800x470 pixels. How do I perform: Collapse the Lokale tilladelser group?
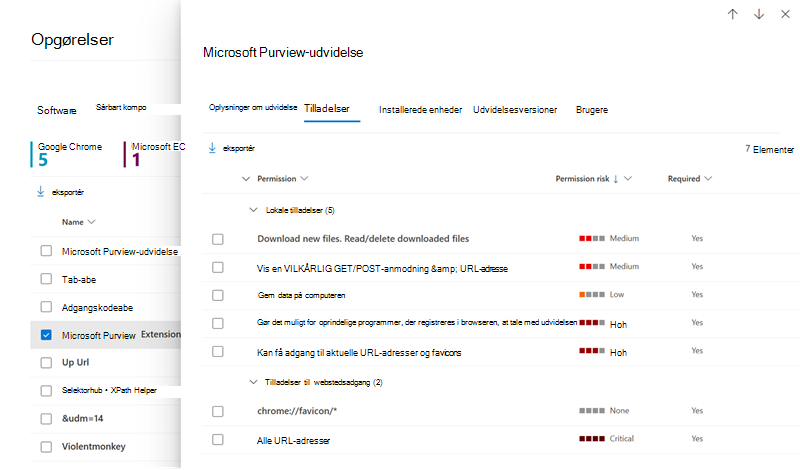pyautogui.click(x=253, y=210)
